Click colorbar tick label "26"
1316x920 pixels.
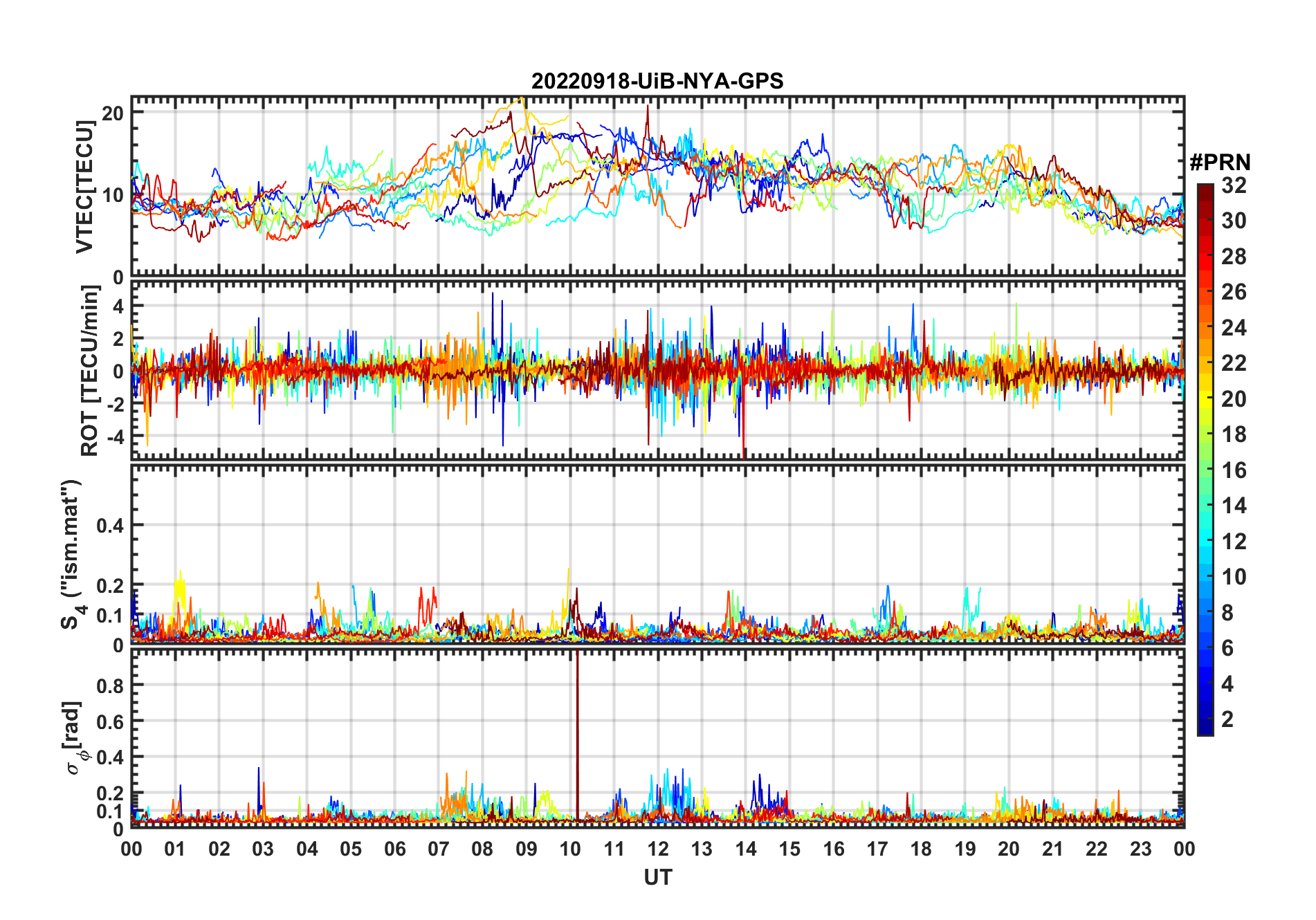(1234, 292)
